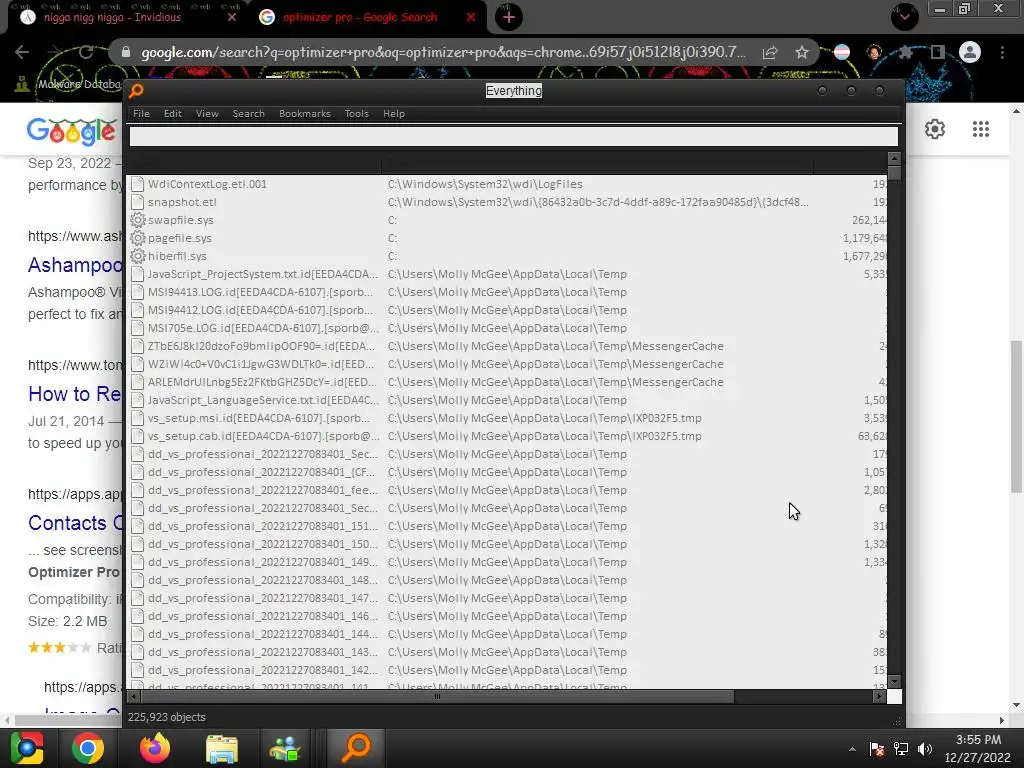Select the pagefile.sys gear icon
This screenshot has height=768, width=1024.
[x=137, y=238]
